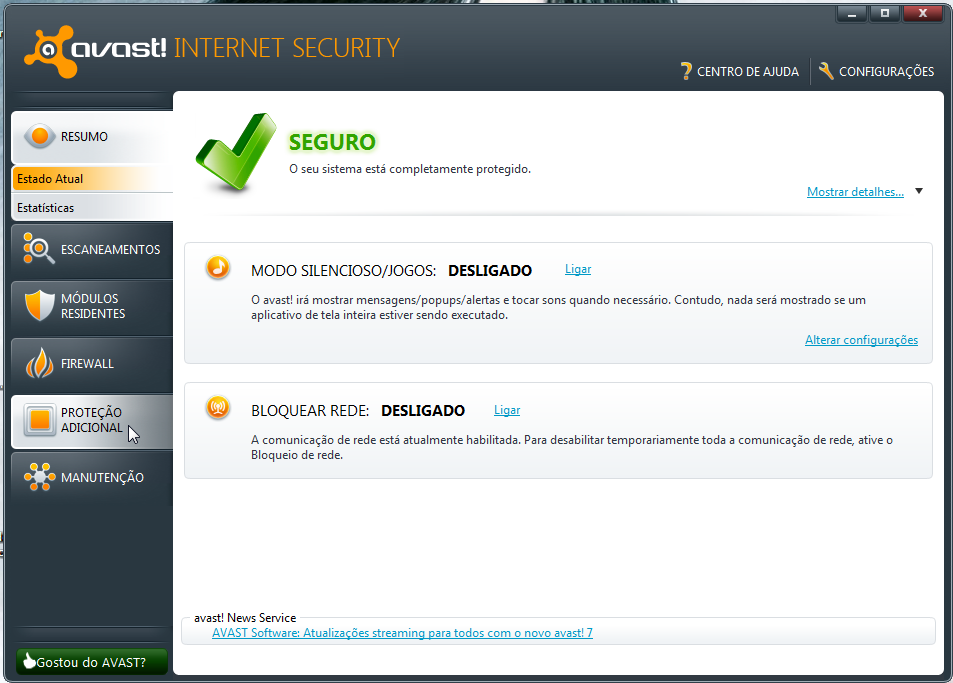This screenshot has width=953, height=683.
Task: Enable Bloquear Rede using Ligar link
Action: pos(507,410)
